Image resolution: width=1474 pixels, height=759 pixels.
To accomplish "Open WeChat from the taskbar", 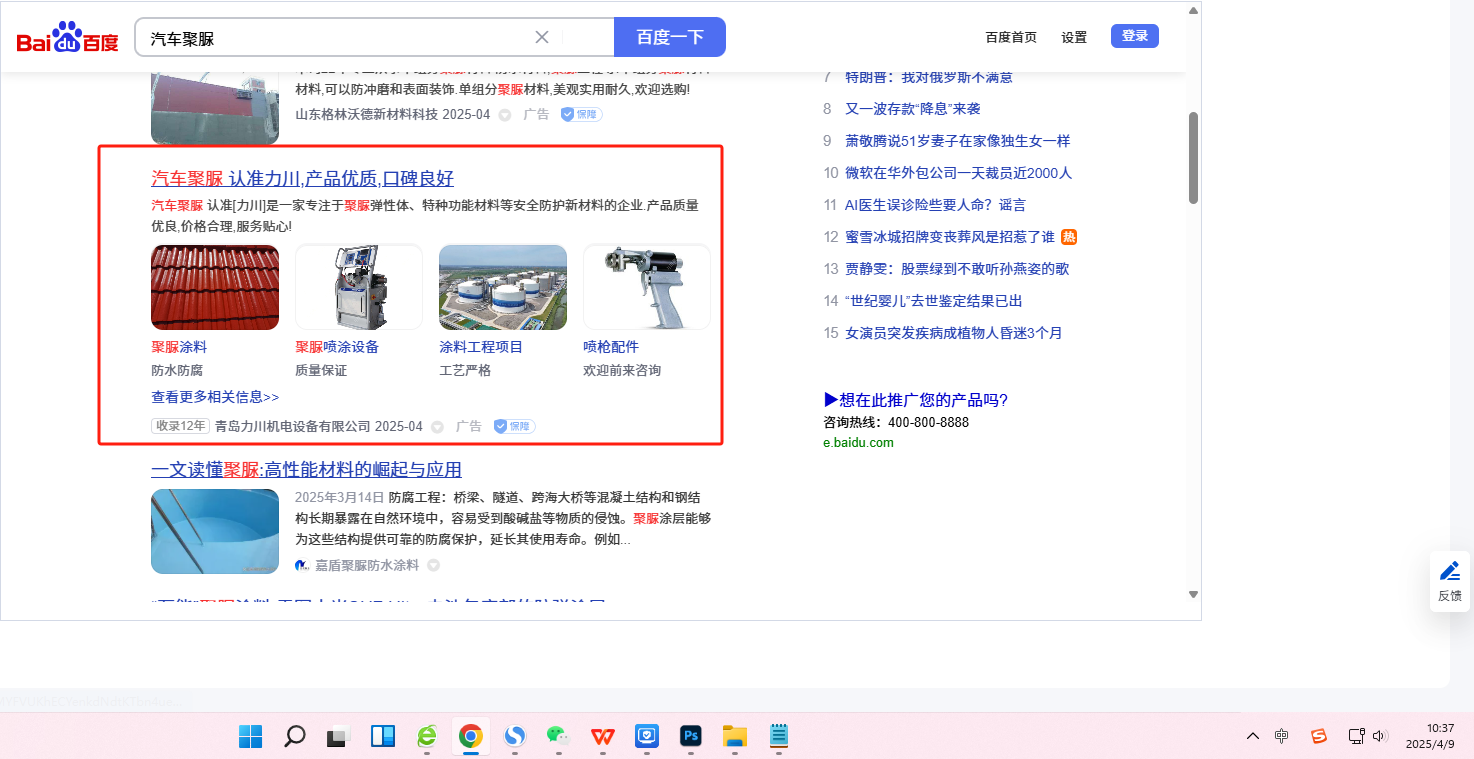I will click(557, 737).
